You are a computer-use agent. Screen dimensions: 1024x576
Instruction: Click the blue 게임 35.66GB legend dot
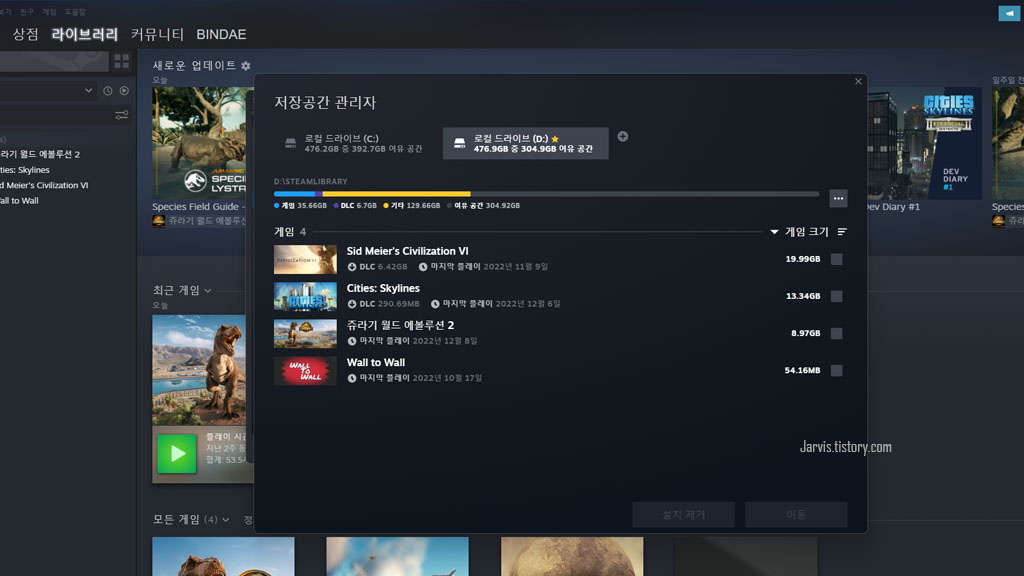[276, 205]
